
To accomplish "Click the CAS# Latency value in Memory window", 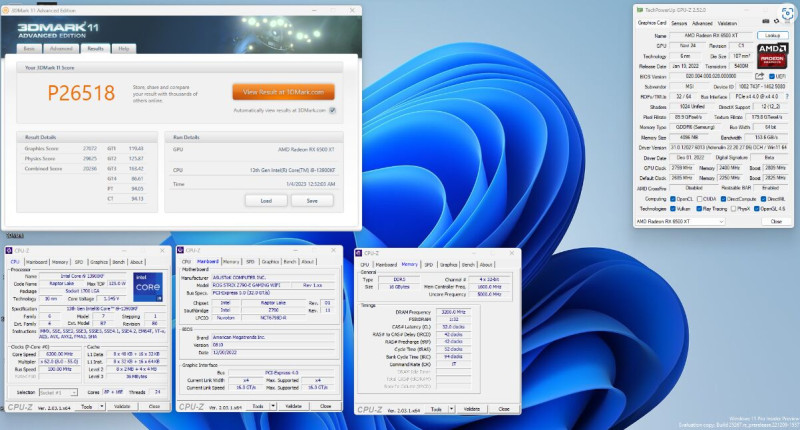I will click(453, 326).
